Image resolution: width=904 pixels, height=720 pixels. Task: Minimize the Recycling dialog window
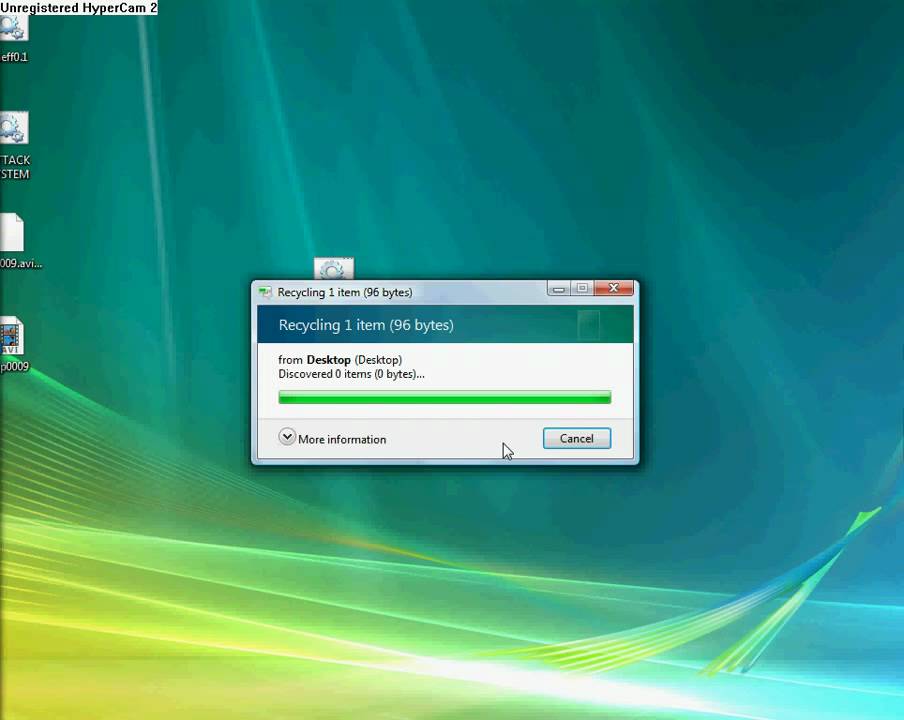click(559, 288)
